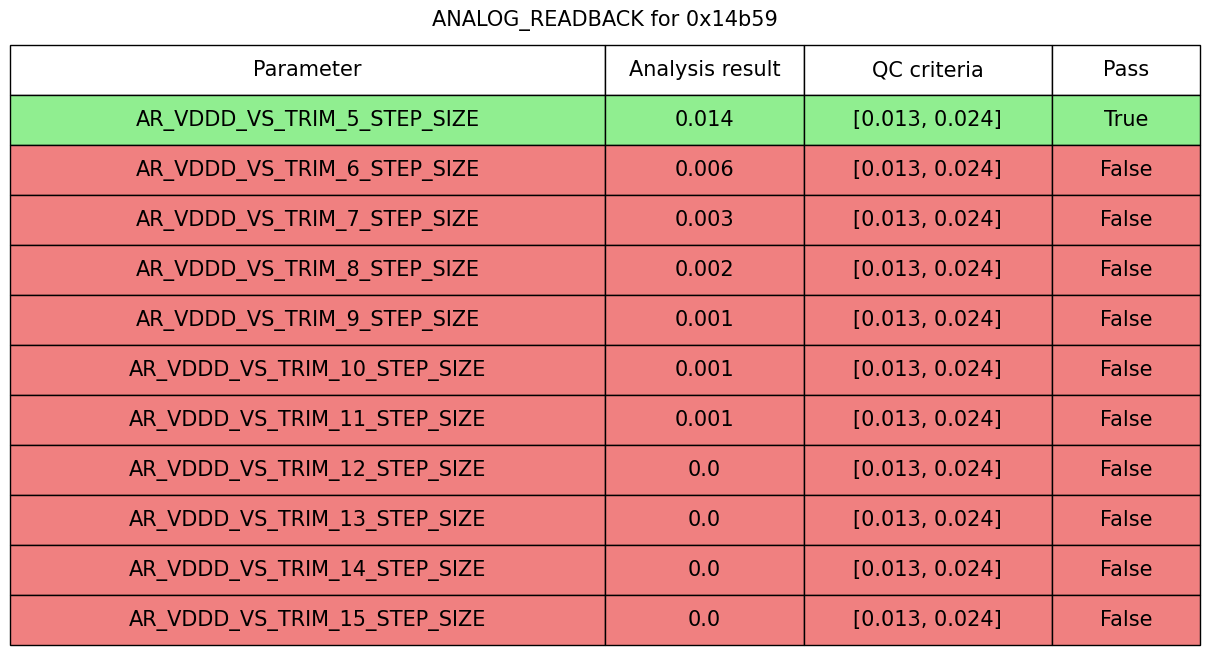Image resolution: width=1210 pixels, height=655 pixels.
Task: Select the AR_VDDD_VS_TRIM_12_STEP_SIZE row label
Action: (307, 470)
